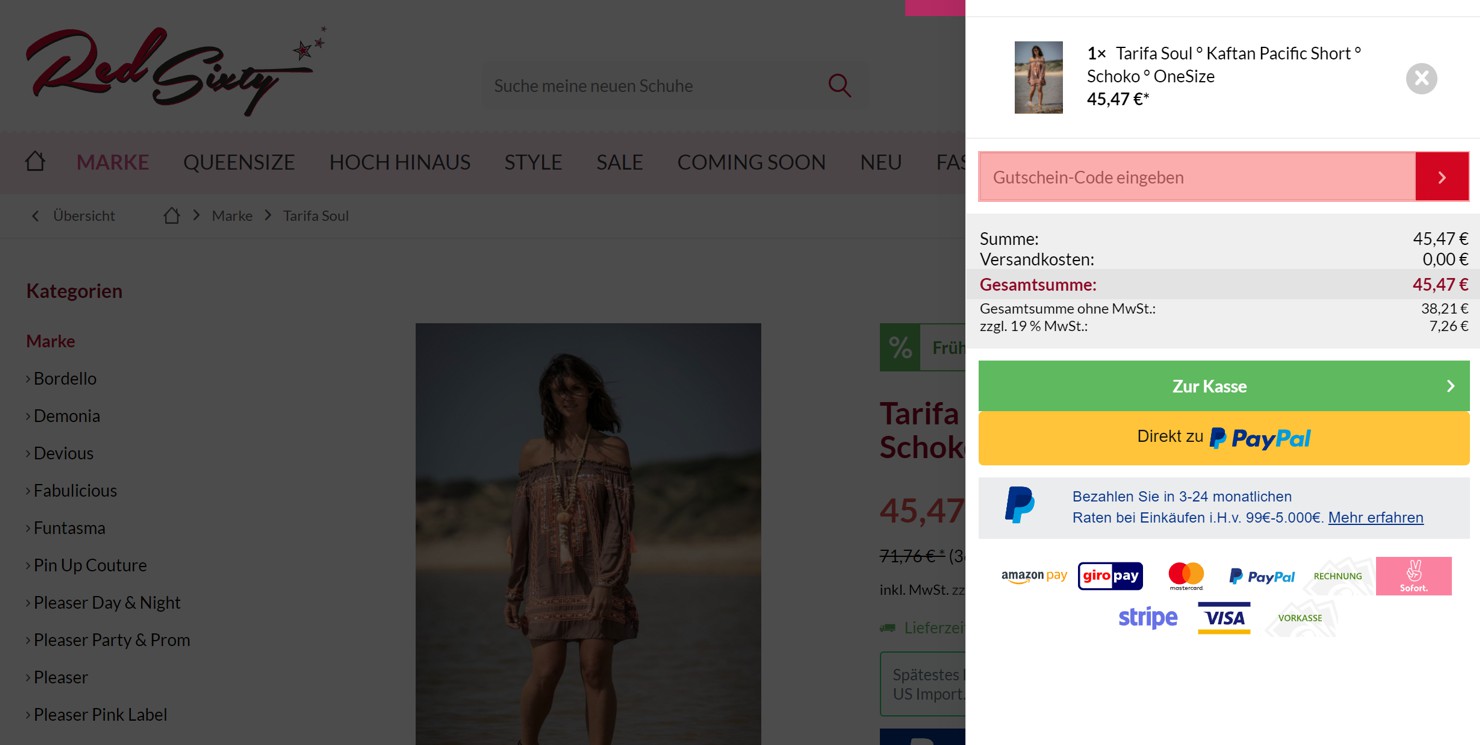Click the Mastercard logo
Screen dimensions: 1480x745
(x=1186, y=576)
